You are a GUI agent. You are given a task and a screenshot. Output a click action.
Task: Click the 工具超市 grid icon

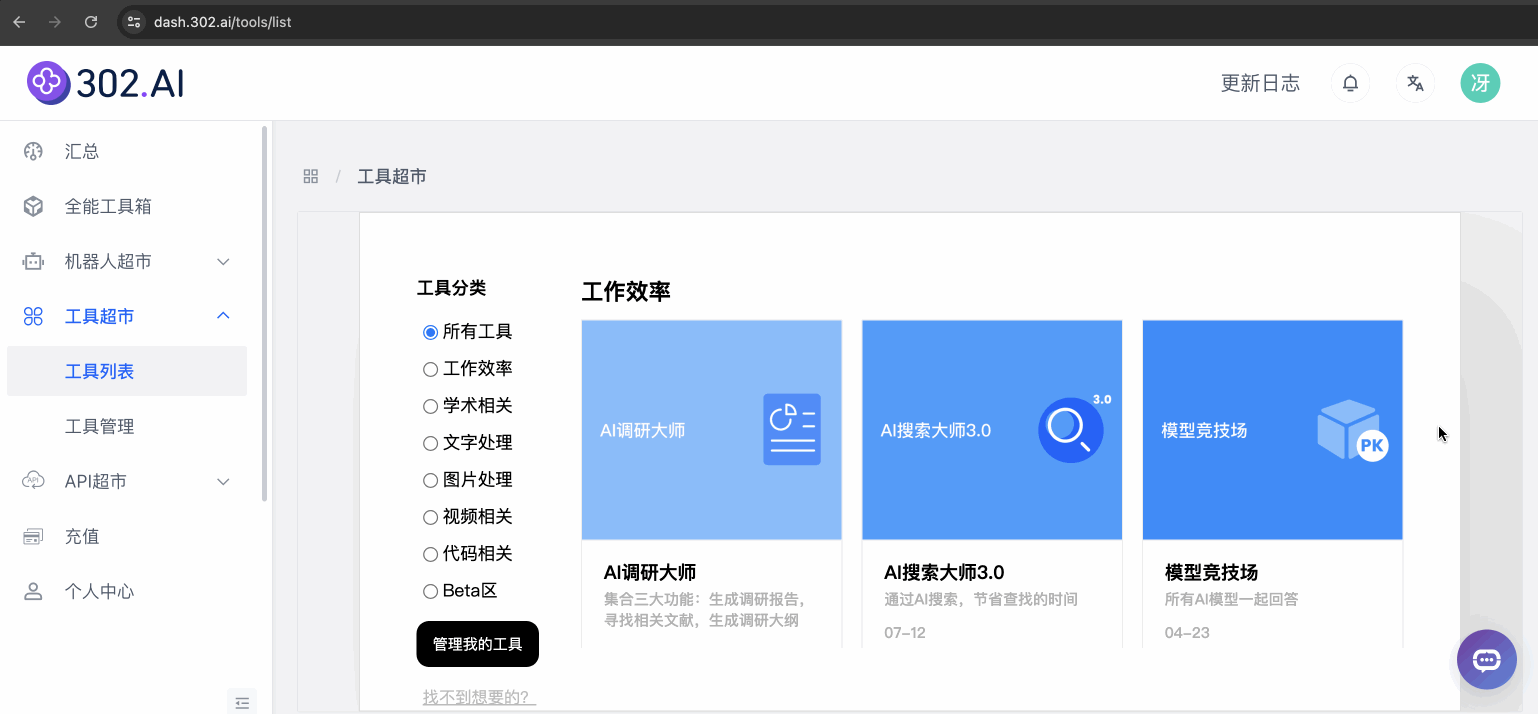pyautogui.click(x=33, y=316)
